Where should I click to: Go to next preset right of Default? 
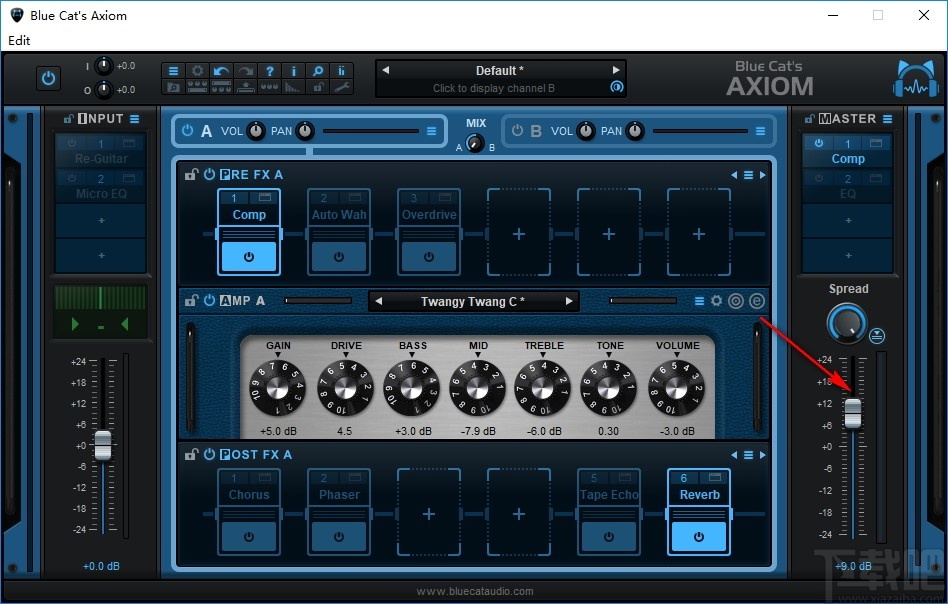click(616, 70)
